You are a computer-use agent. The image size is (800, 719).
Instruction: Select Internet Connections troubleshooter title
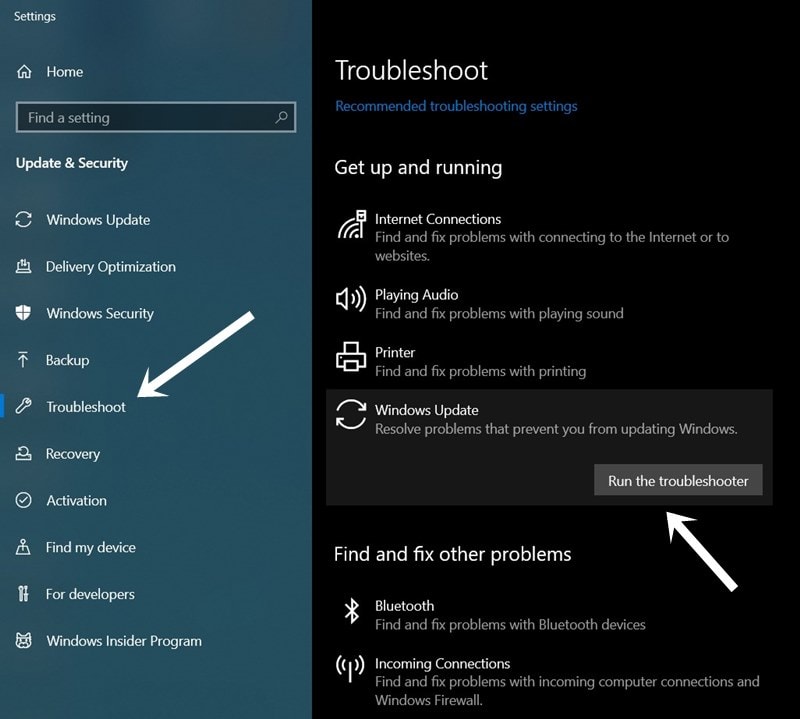coord(438,219)
